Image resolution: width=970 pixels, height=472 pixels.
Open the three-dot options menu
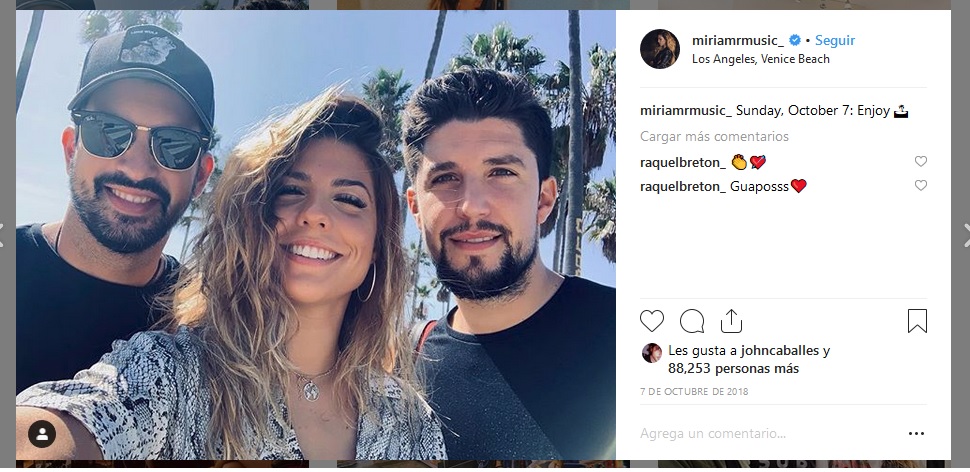(x=916, y=434)
